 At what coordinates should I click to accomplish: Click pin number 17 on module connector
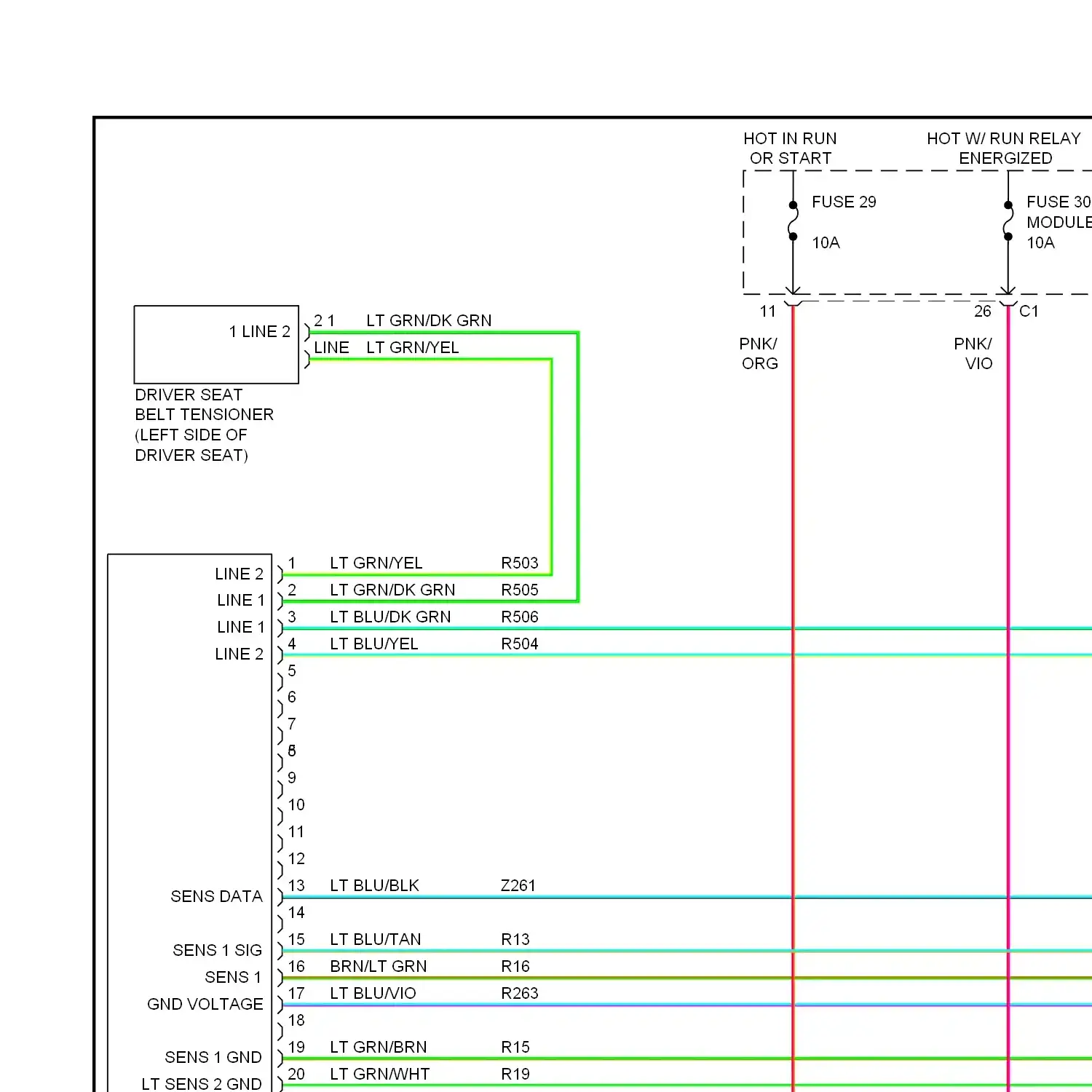[296, 993]
